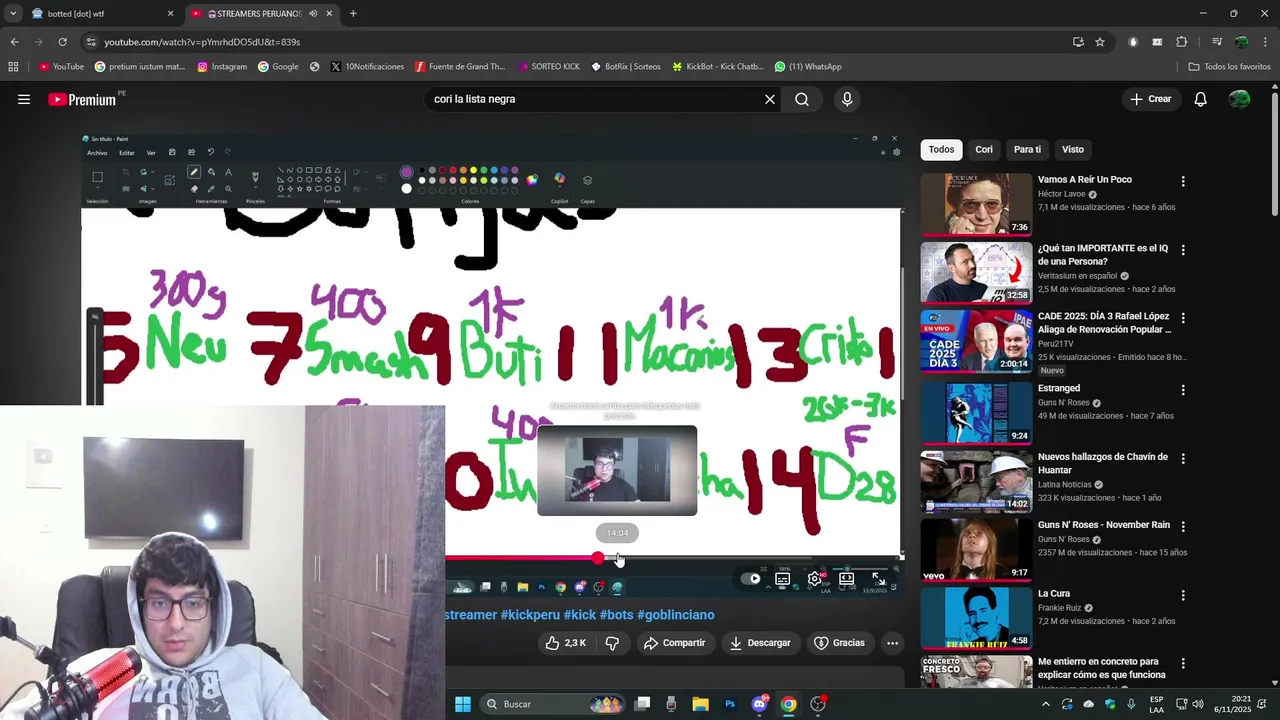Click the magnifier search button
This screenshot has width=1280, height=720.
tap(802, 99)
